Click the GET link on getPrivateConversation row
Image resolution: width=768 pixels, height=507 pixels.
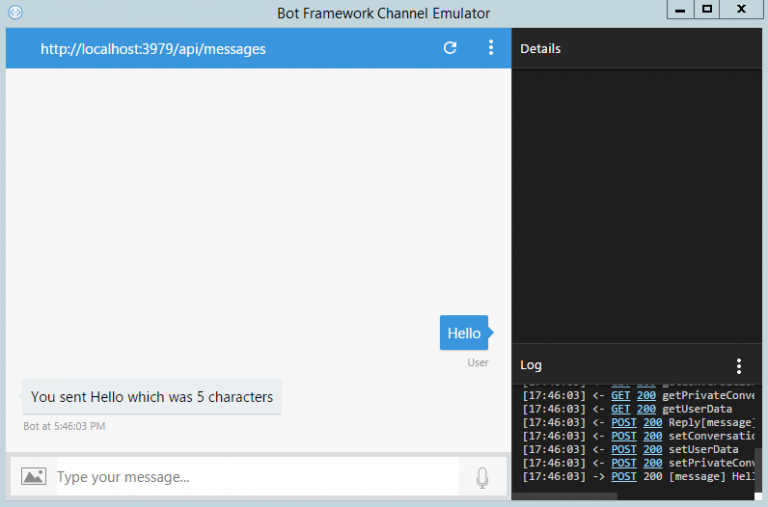620,395
